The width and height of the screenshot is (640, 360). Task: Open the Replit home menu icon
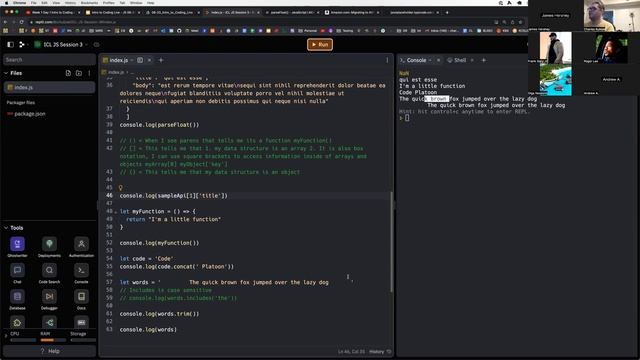pos(22,44)
